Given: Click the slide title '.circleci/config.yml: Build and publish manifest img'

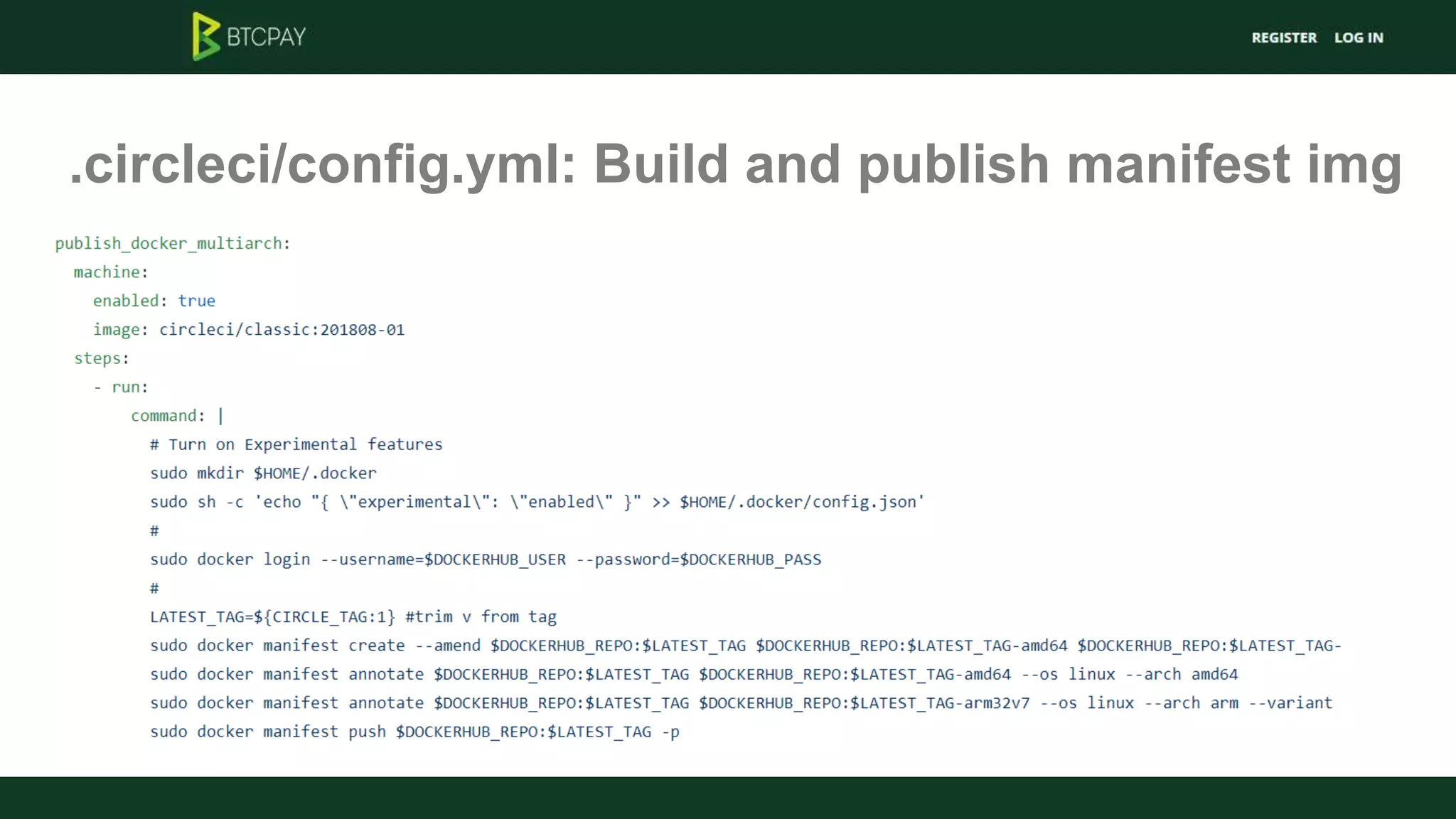Looking at the screenshot, I should [736, 164].
